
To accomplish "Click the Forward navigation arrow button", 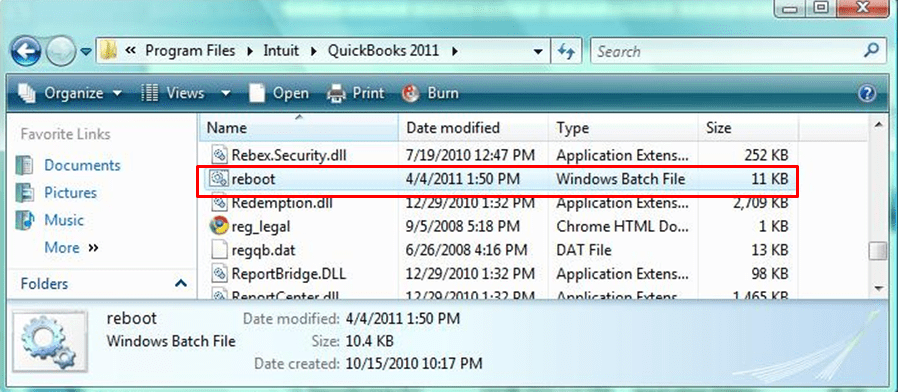I will click(62, 52).
